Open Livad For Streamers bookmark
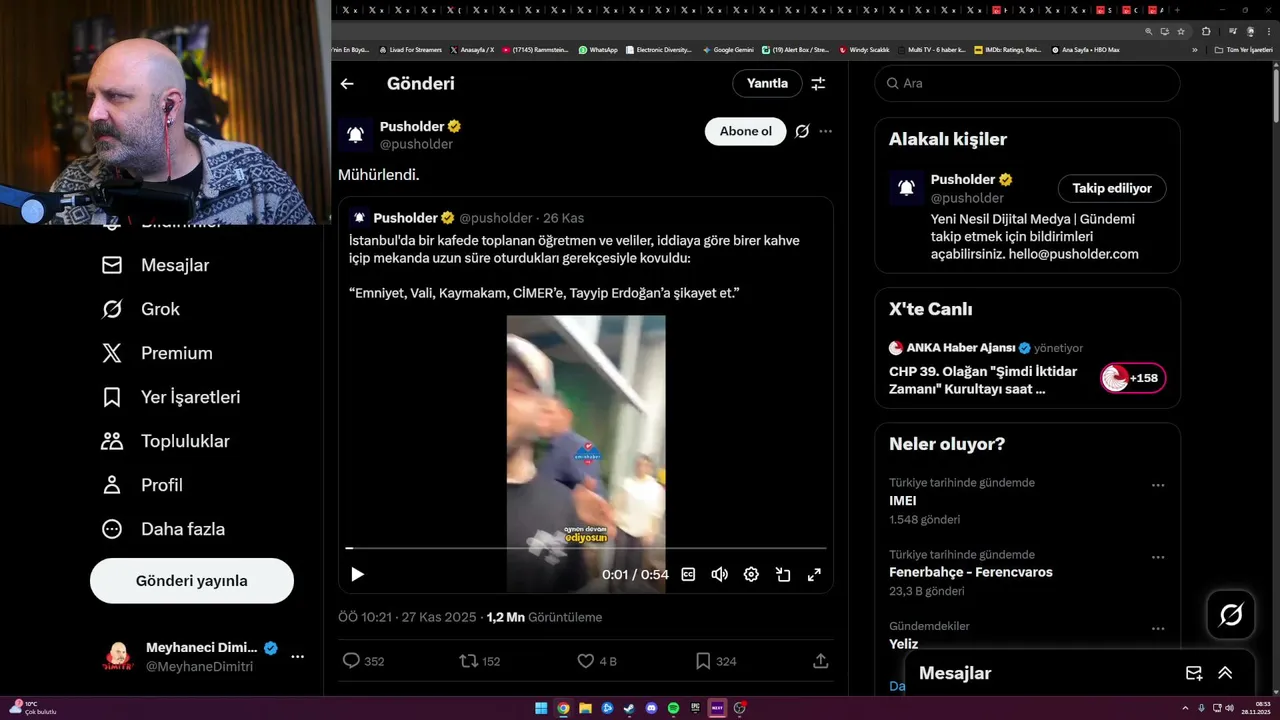This screenshot has height=720, width=1280. tap(411, 49)
